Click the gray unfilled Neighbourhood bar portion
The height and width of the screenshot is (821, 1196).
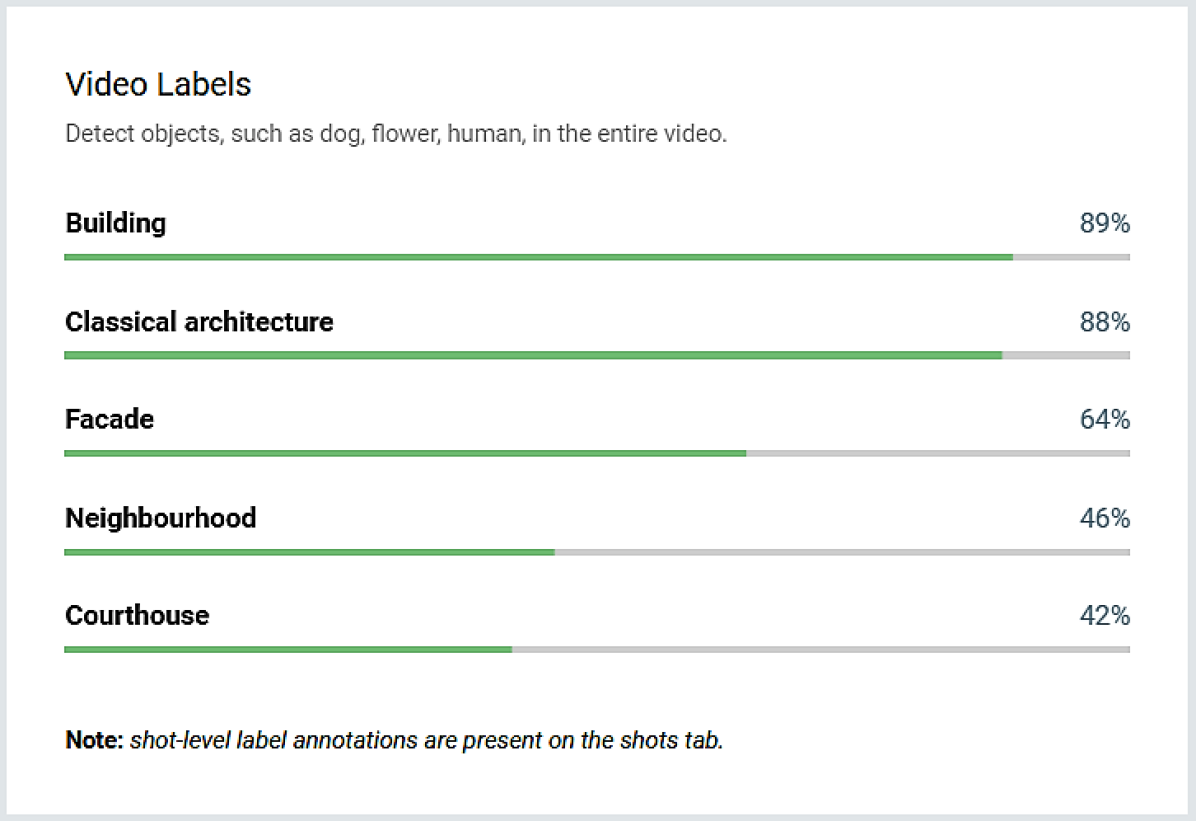pos(842,552)
